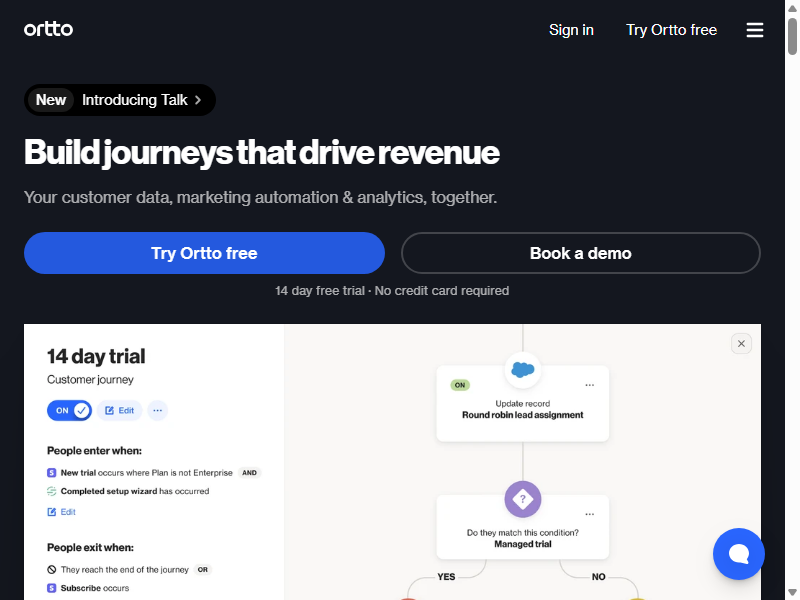The height and width of the screenshot is (600, 800).
Task: Click the pencil Edit link under People enter when
Action: point(61,512)
